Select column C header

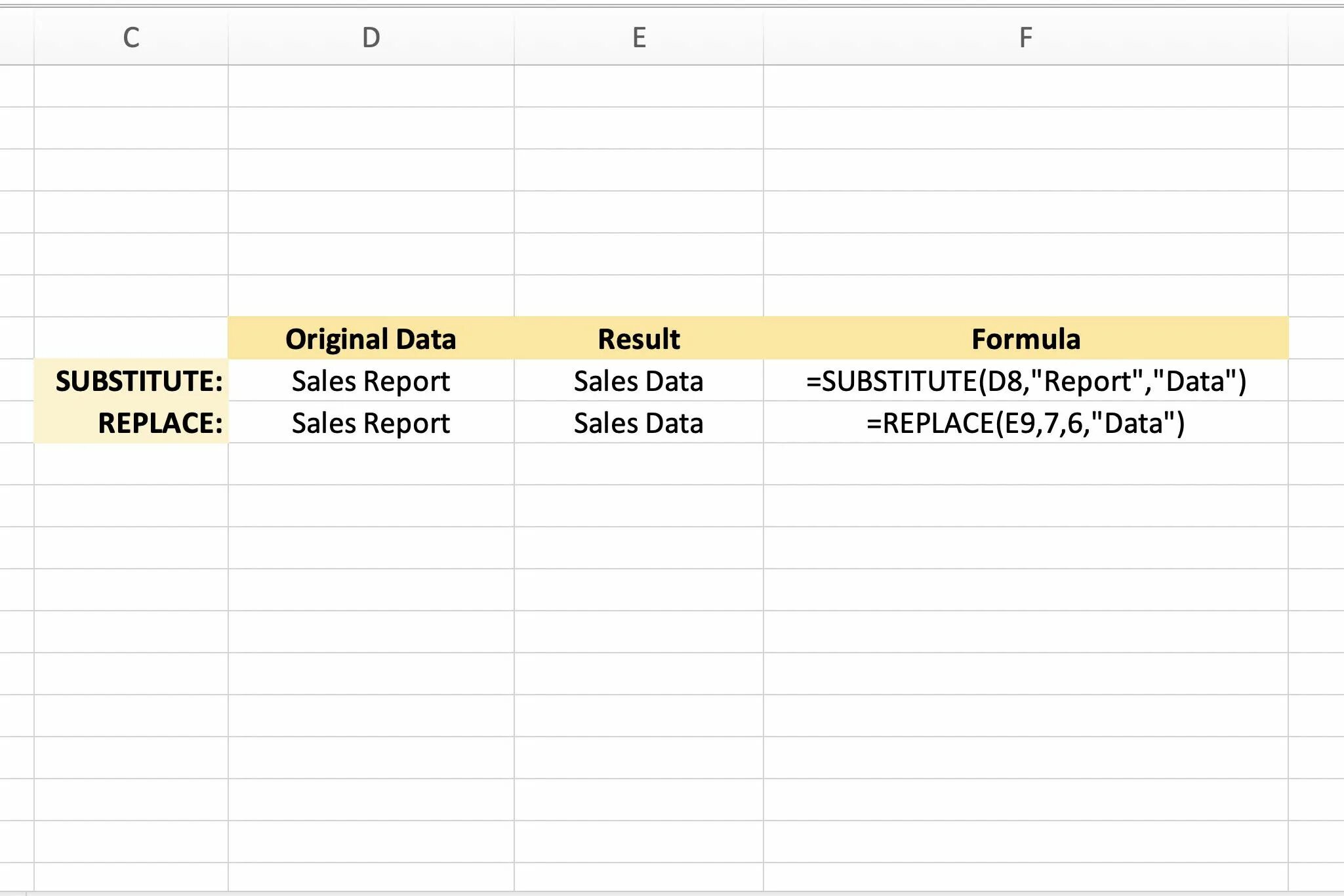tap(131, 37)
